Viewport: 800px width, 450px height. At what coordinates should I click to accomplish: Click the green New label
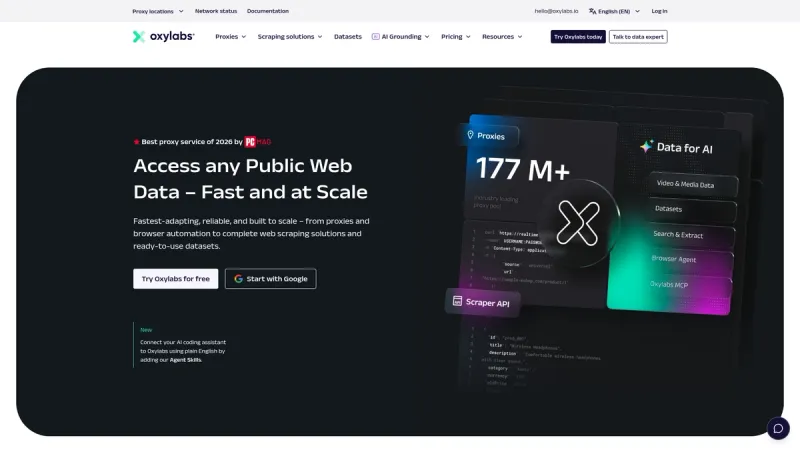pos(146,330)
